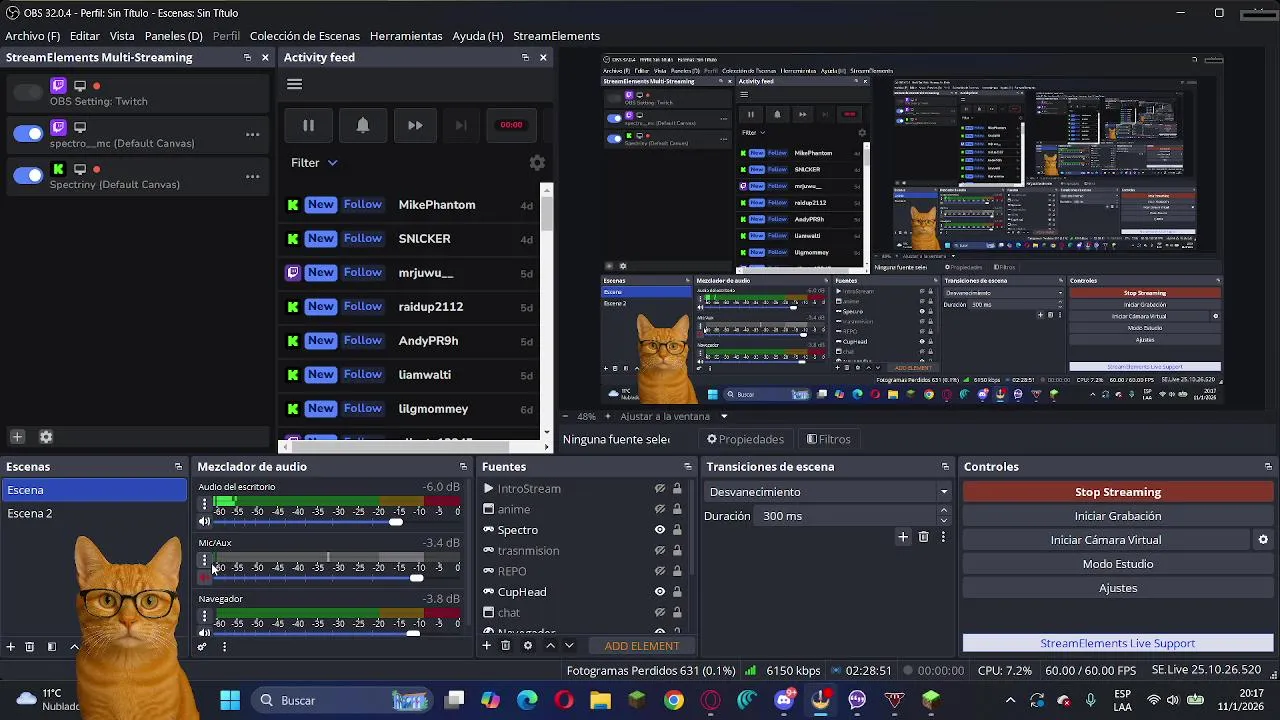
Task: Open Windows system tray overflow chevron
Action: [1010, 700]
